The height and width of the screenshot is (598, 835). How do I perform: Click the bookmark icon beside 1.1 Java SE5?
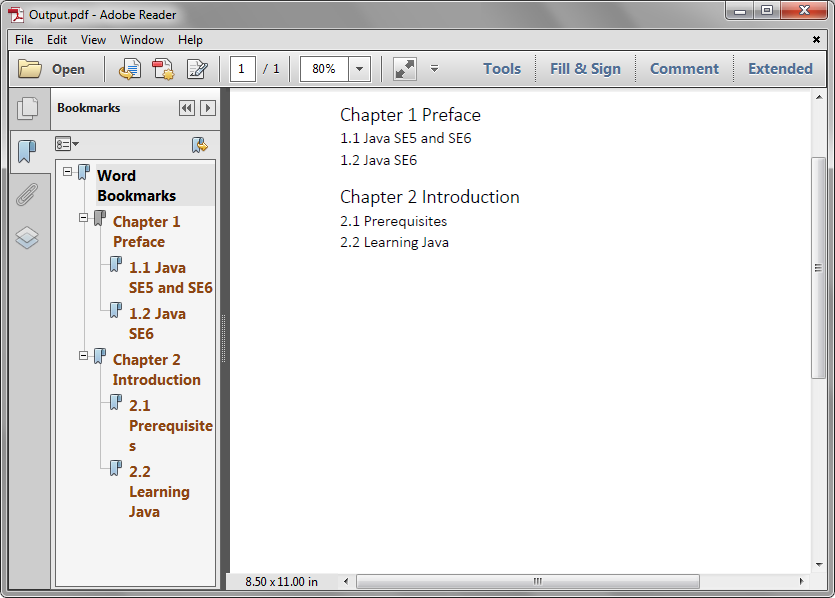pos(116,264)
